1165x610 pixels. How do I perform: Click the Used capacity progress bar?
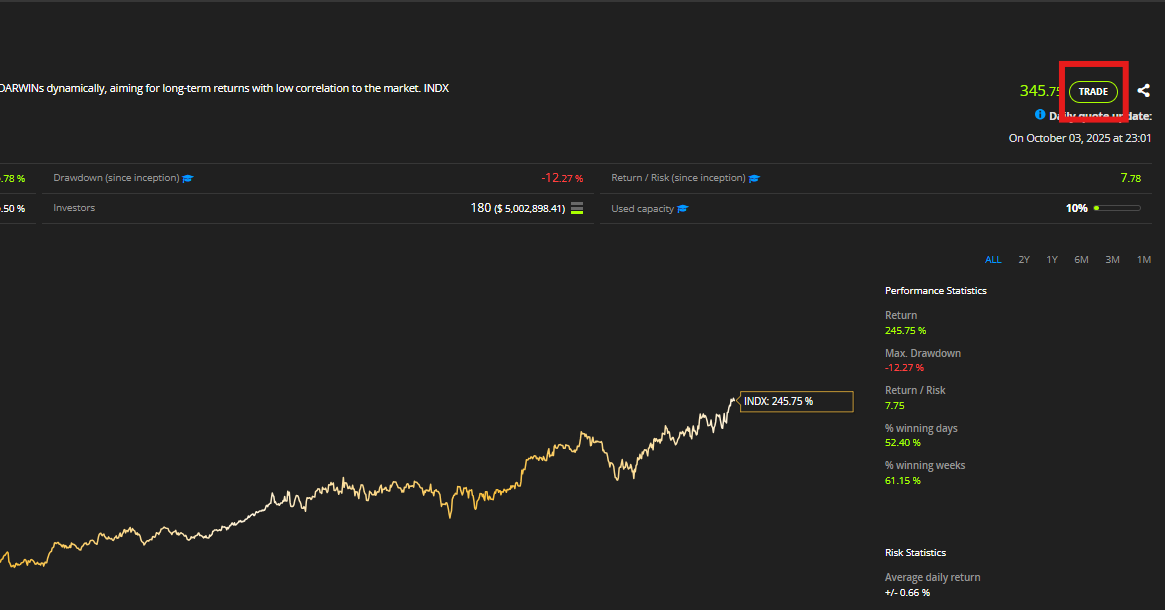tap(1117, 208)
